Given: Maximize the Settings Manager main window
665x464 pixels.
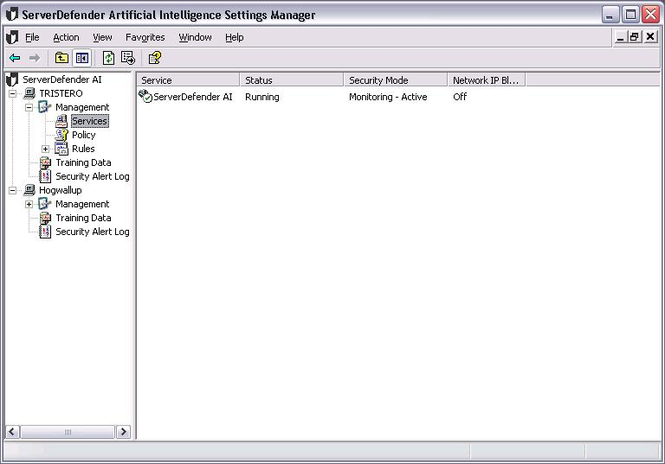Looking at the screenshot, I should pos(631,15).
